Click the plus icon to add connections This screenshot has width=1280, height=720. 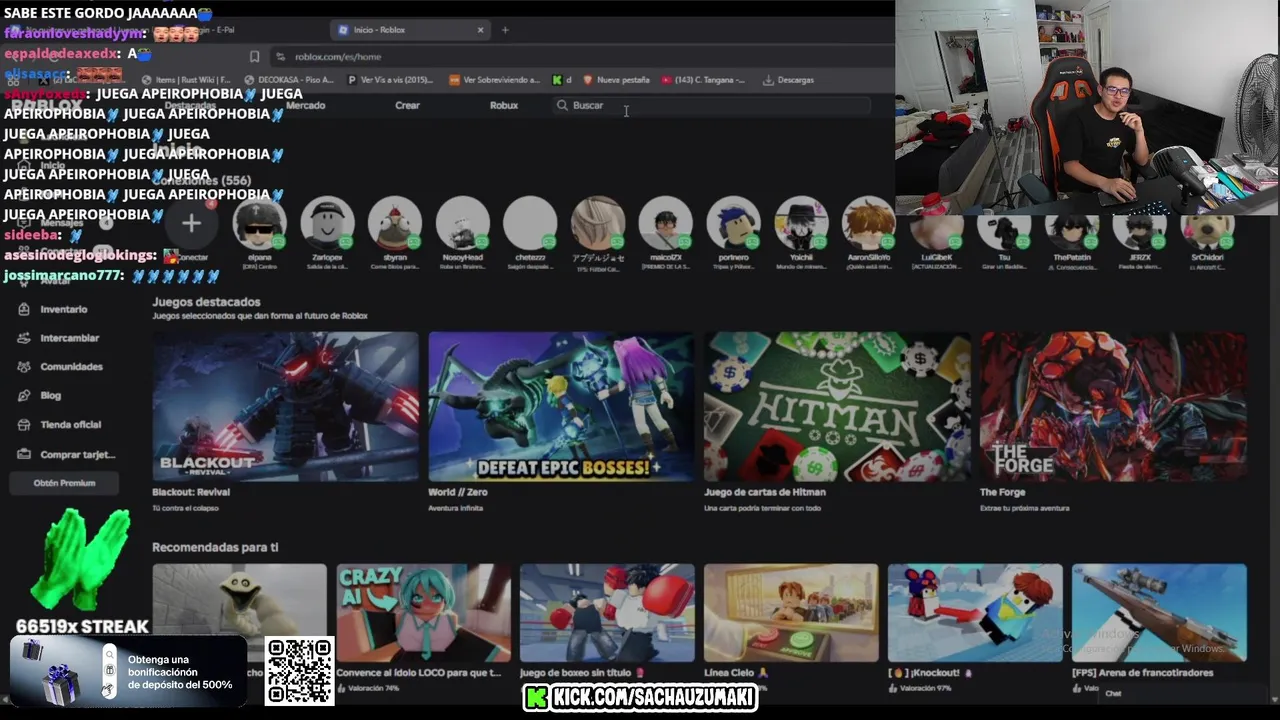(x=191, y=223)
